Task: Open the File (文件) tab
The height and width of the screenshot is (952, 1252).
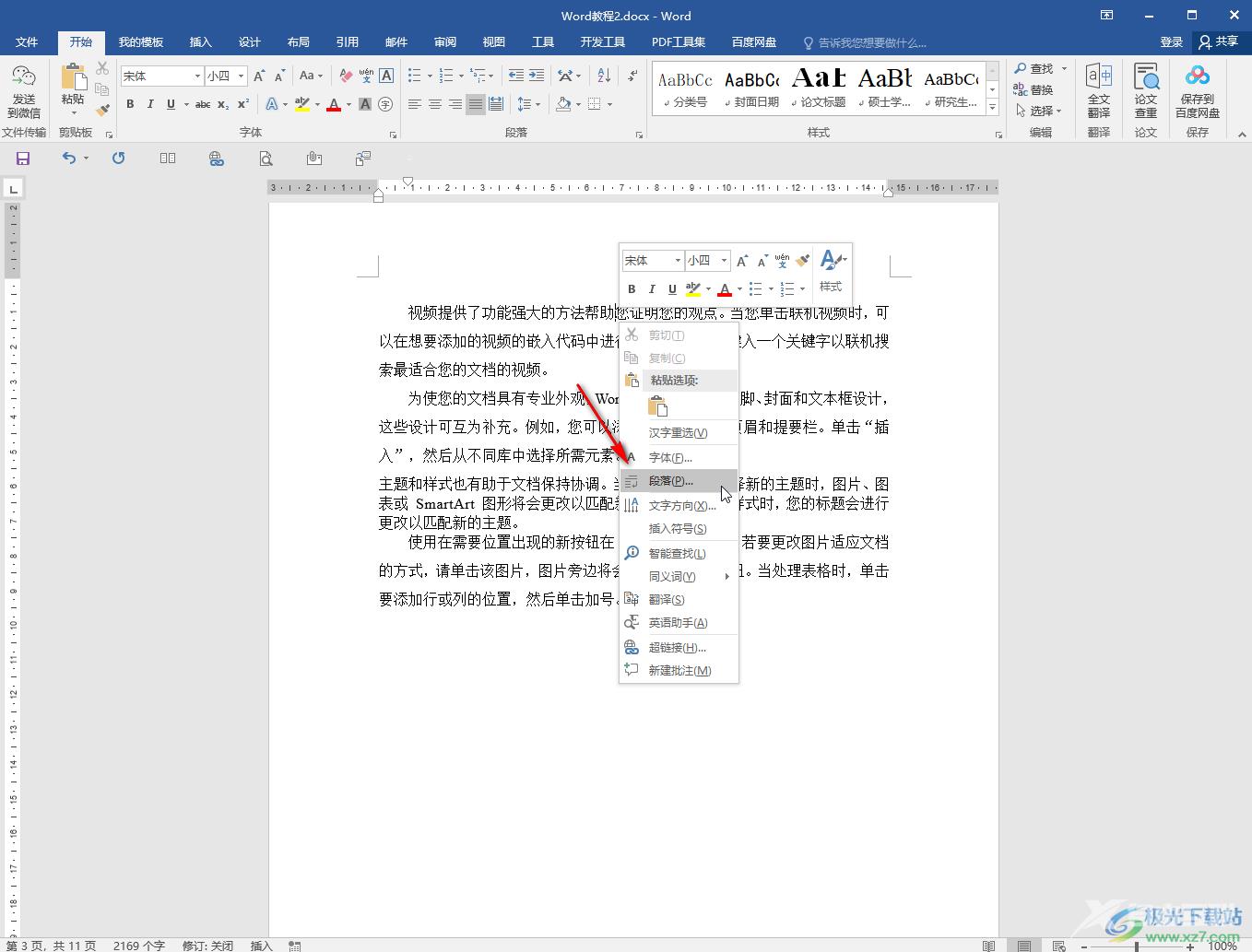Action: point(27,42)
